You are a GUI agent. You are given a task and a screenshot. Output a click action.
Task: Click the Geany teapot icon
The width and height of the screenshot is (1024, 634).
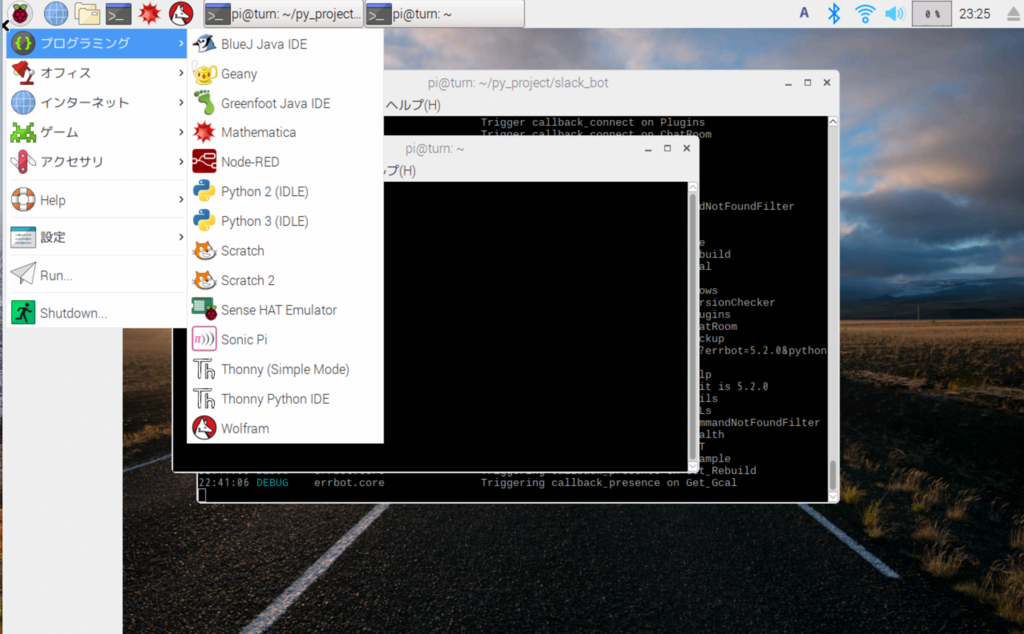click(204, 74)
